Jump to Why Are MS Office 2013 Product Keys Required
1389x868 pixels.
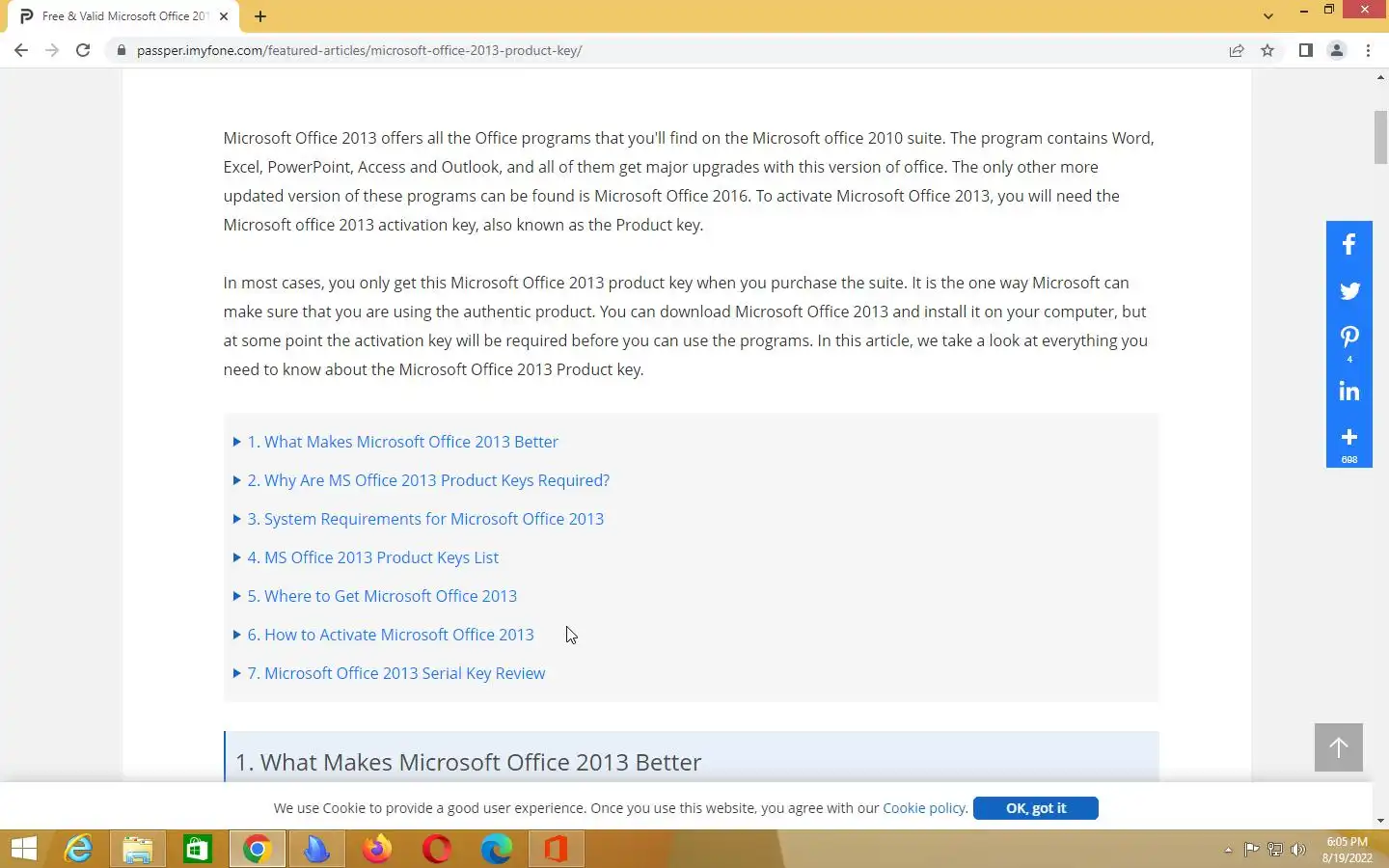pyautogui.click(x=428, y=480)
